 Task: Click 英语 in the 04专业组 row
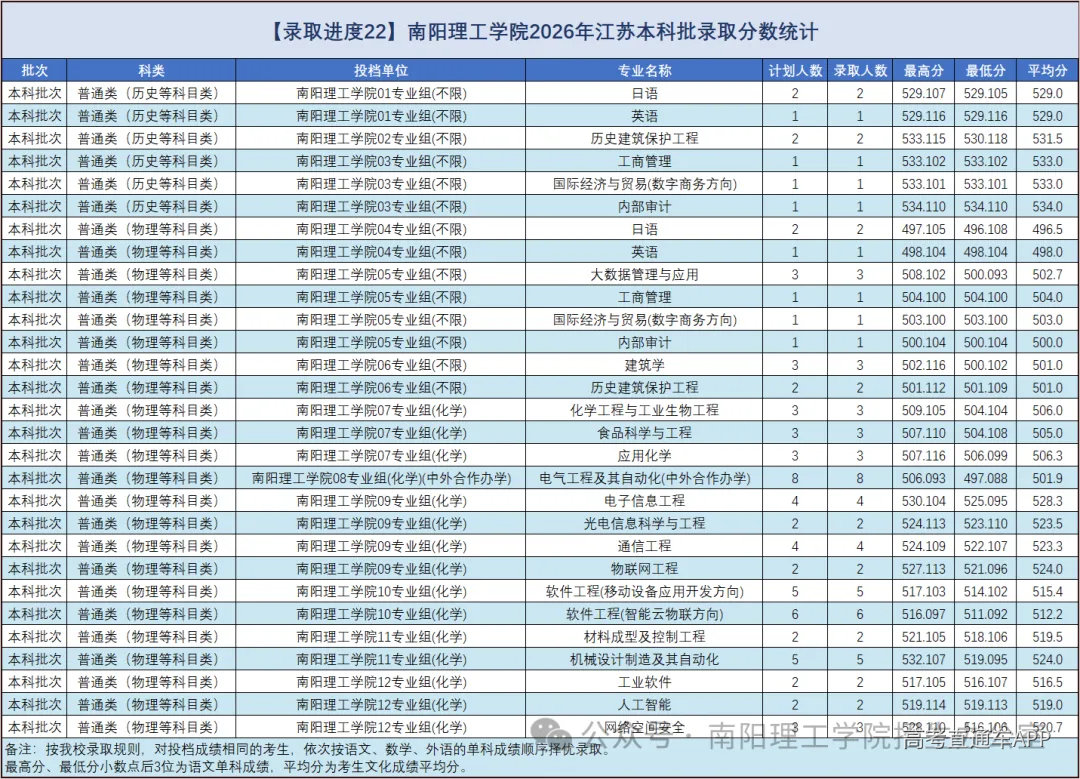(644, 251)
